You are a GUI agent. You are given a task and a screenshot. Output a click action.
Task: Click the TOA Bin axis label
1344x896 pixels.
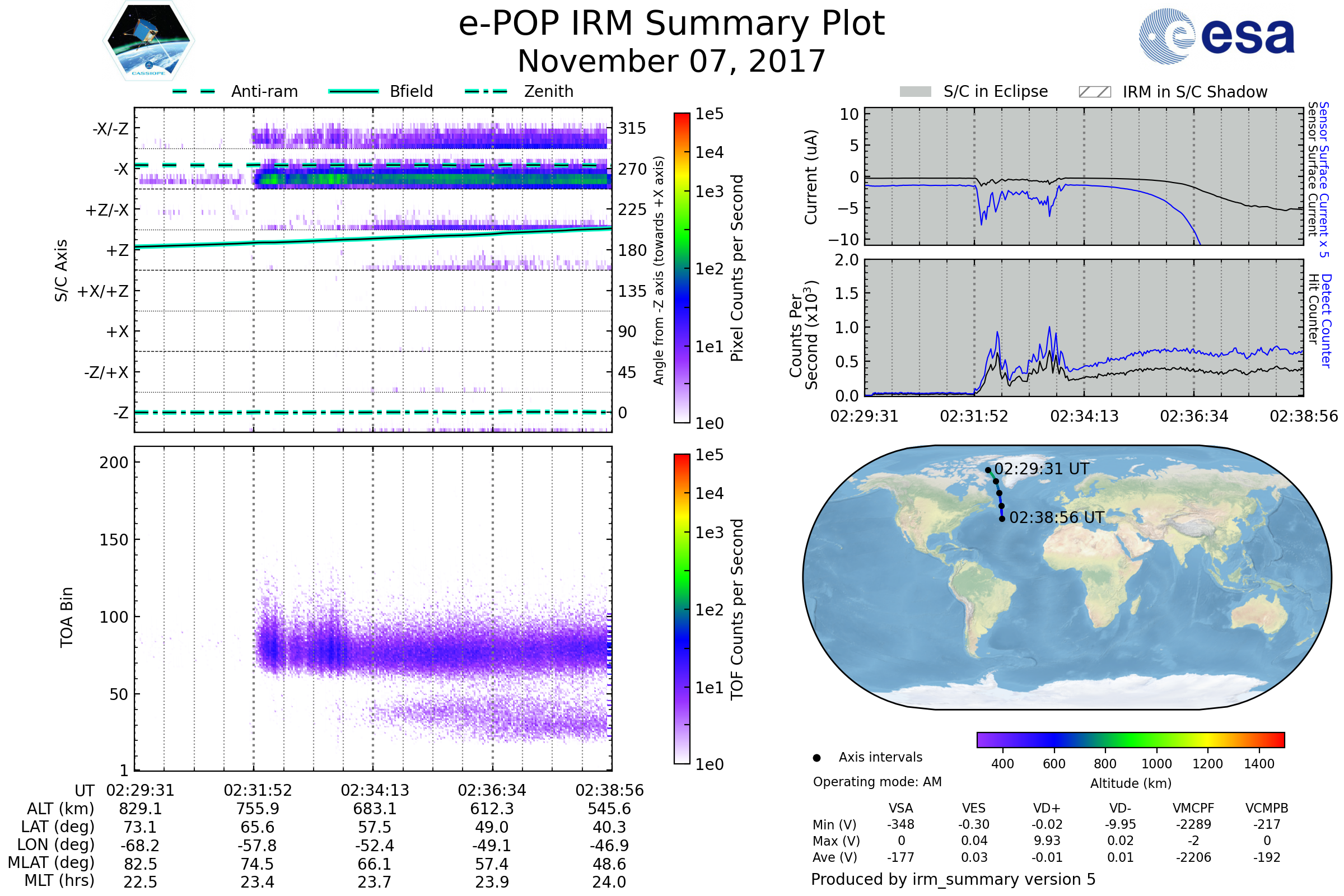[x=67, y=617]
